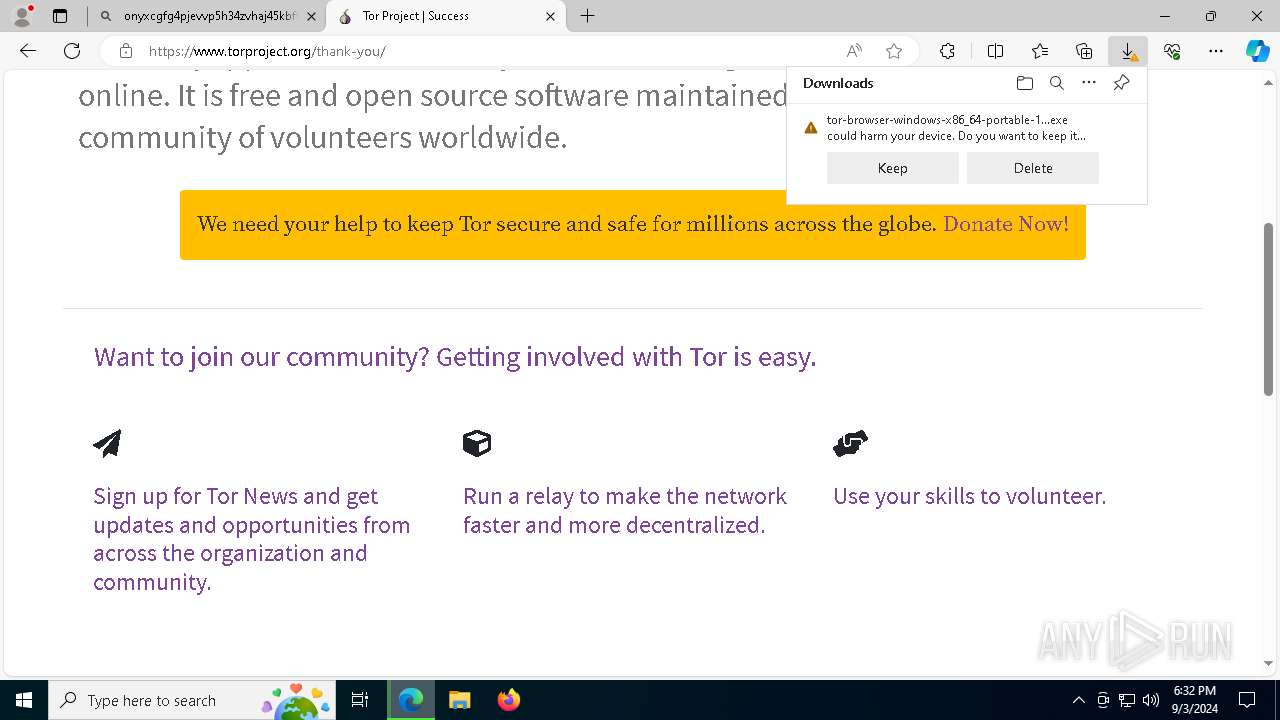The width and height of the screenshot is (1280, 720).
Task: Open Browser essentials heart icon
Action: pos(1172,51)
